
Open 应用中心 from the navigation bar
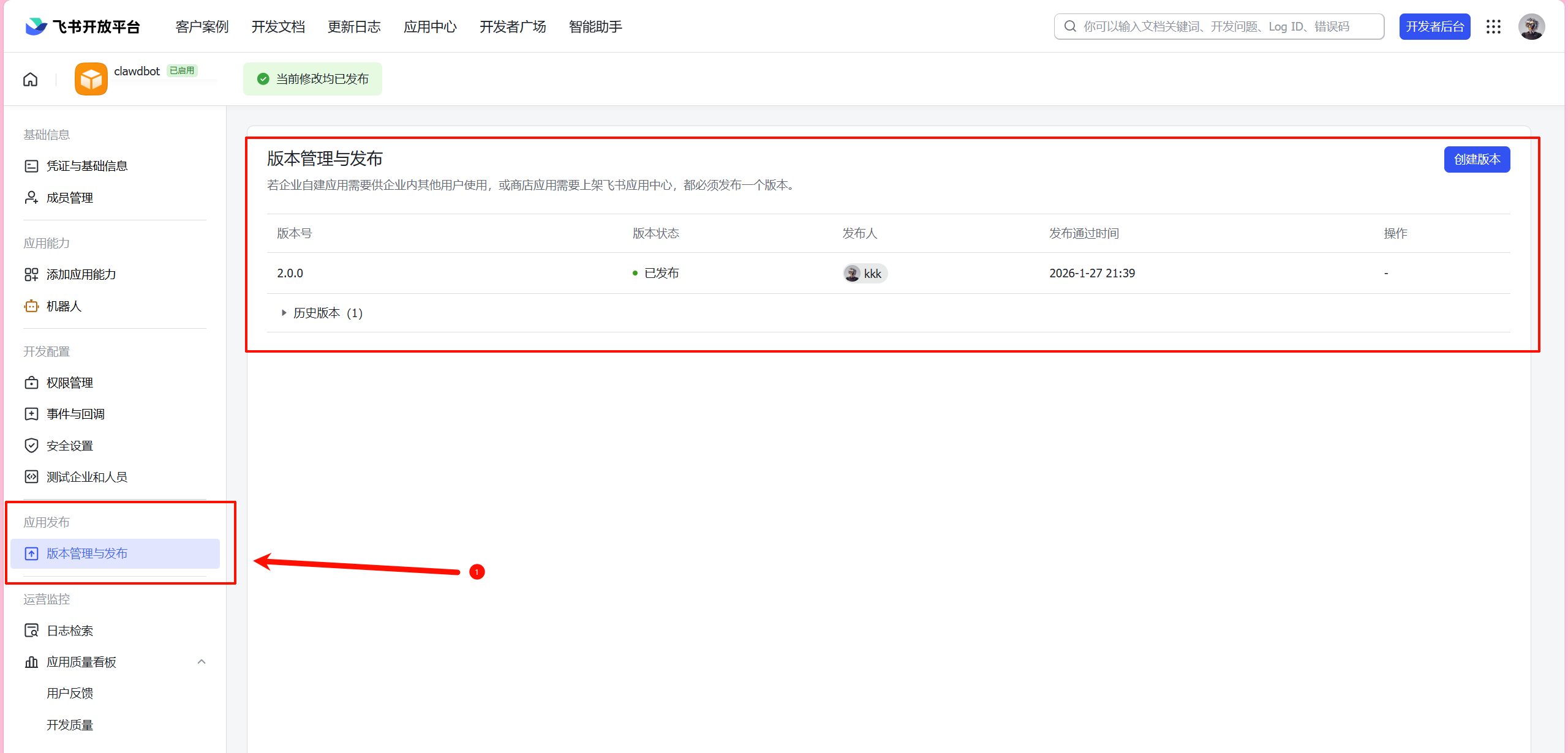point(431,26)
